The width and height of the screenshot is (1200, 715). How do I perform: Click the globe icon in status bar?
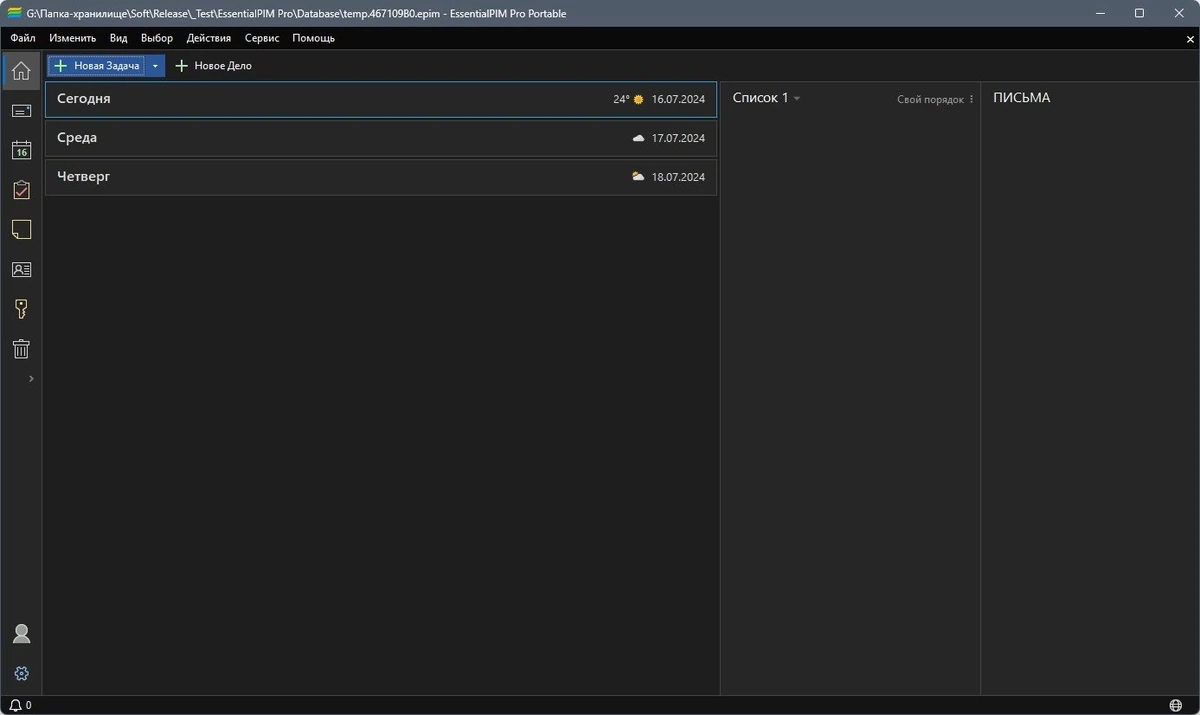[x=1175, y=705]
